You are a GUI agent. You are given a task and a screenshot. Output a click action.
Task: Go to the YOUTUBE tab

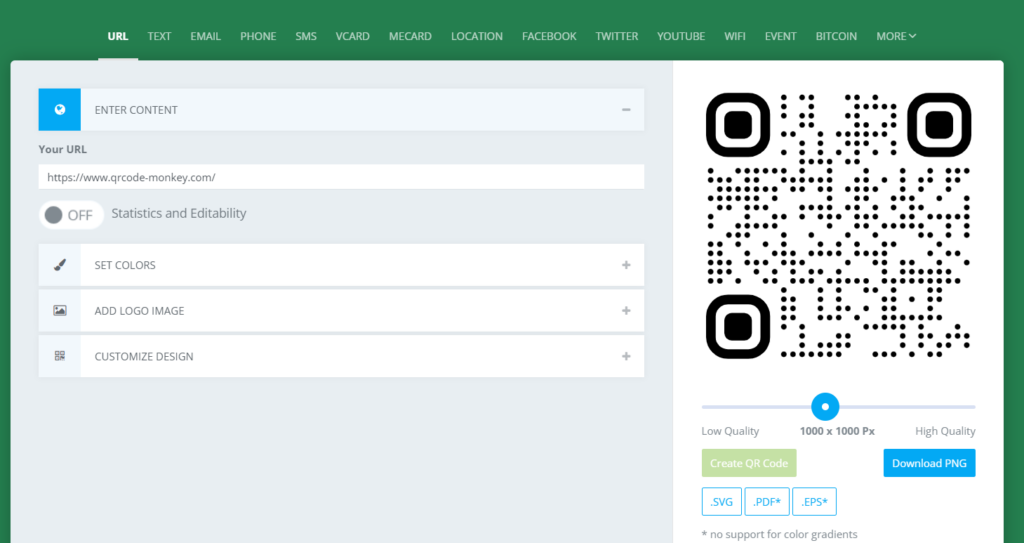coord(681,36)
